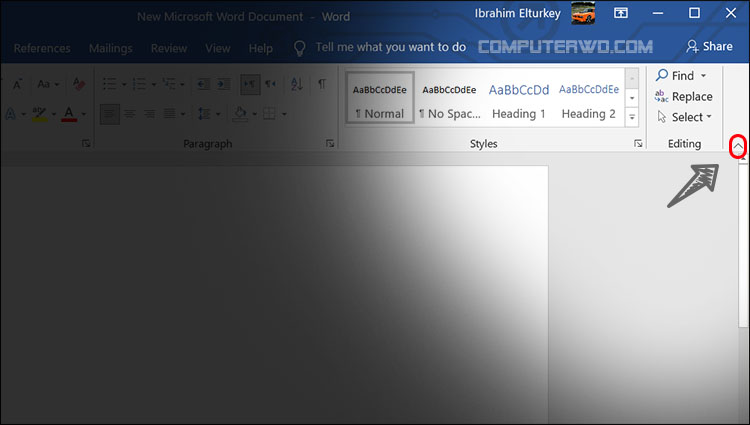
Task: Click the Clear All Formatting eraser icon
Action: click(79, 84)
